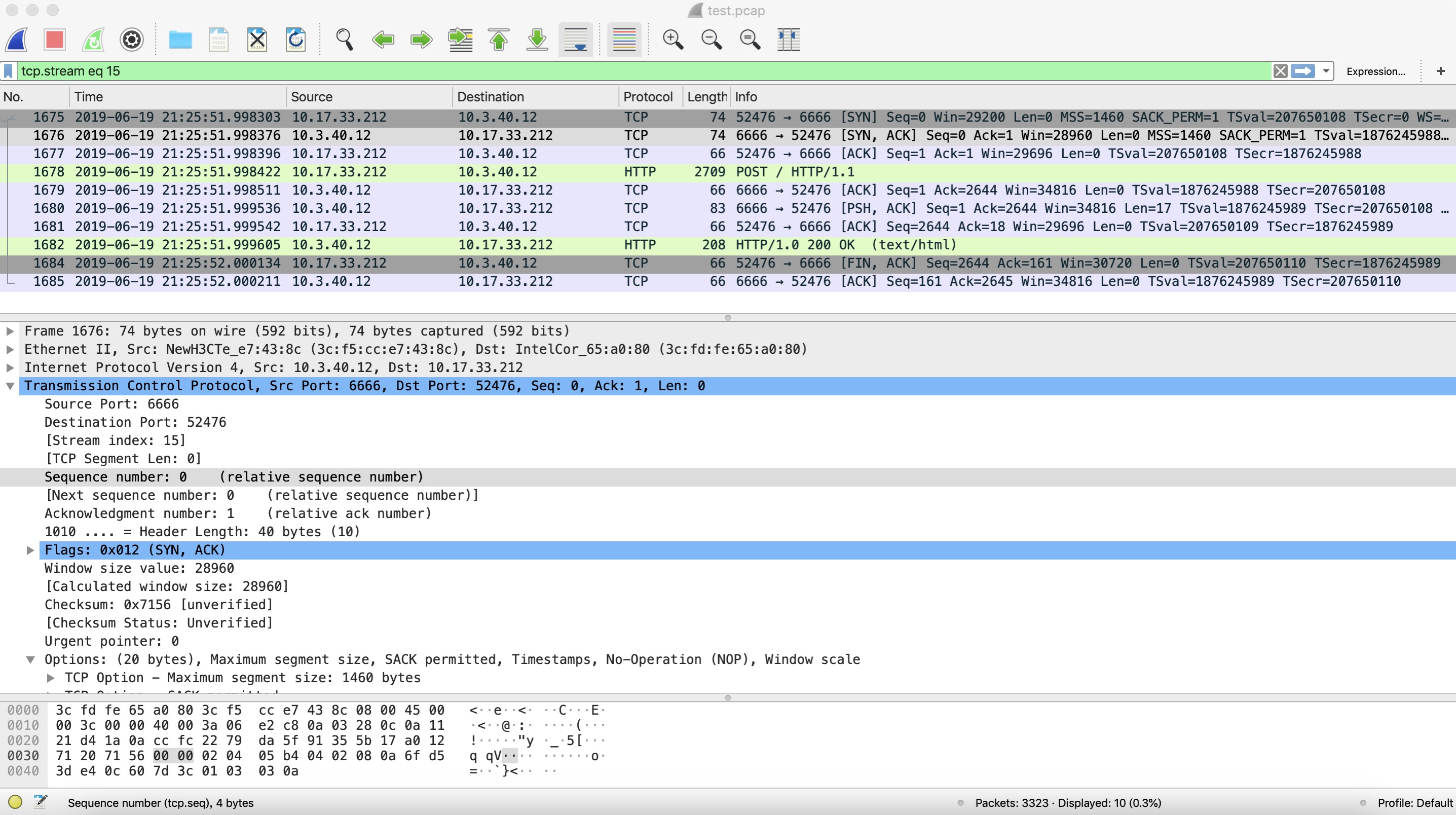1456x815 pixels.
Task: Reload the capture file icon
Action: 295,40
